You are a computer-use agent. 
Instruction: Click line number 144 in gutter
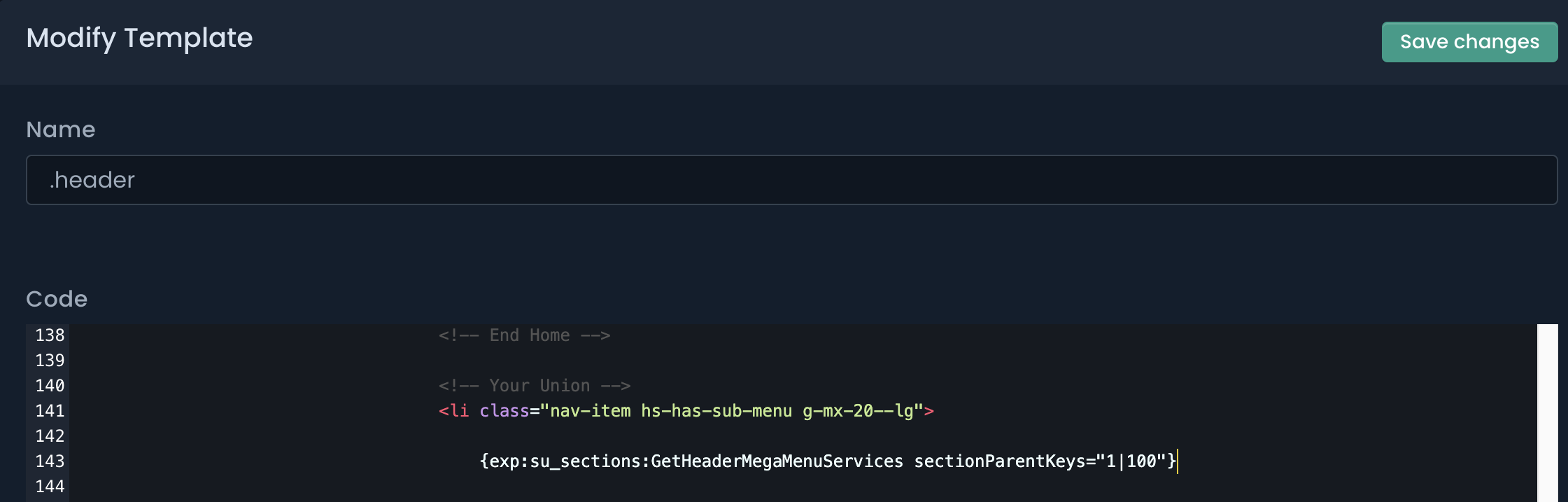[x=50, y=487]
